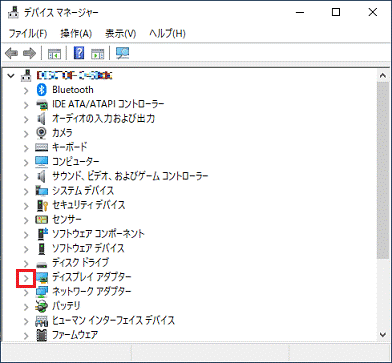This screenshot has height=363, width=392.
Task: Click the scrollbar up arrow
Action: pyautogui.click(x=383, y=76)
